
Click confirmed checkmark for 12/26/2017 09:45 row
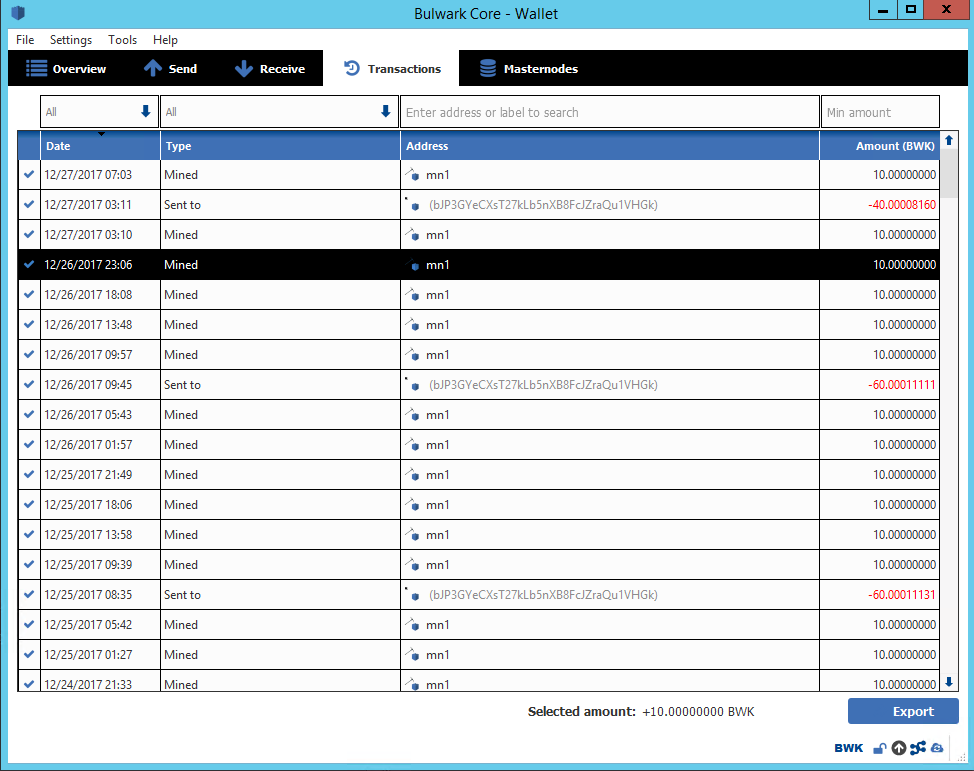(29, 385)
